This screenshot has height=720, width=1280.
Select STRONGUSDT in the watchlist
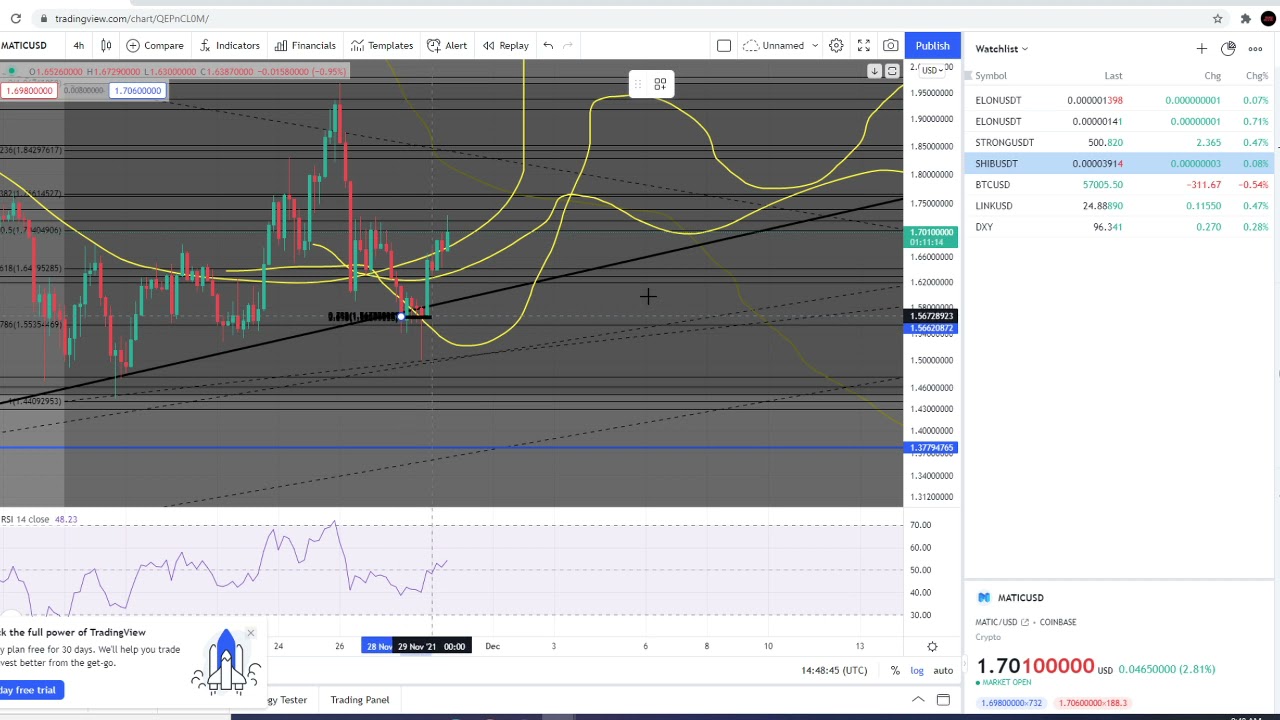pyautogui.click(x=1121, y=142)
